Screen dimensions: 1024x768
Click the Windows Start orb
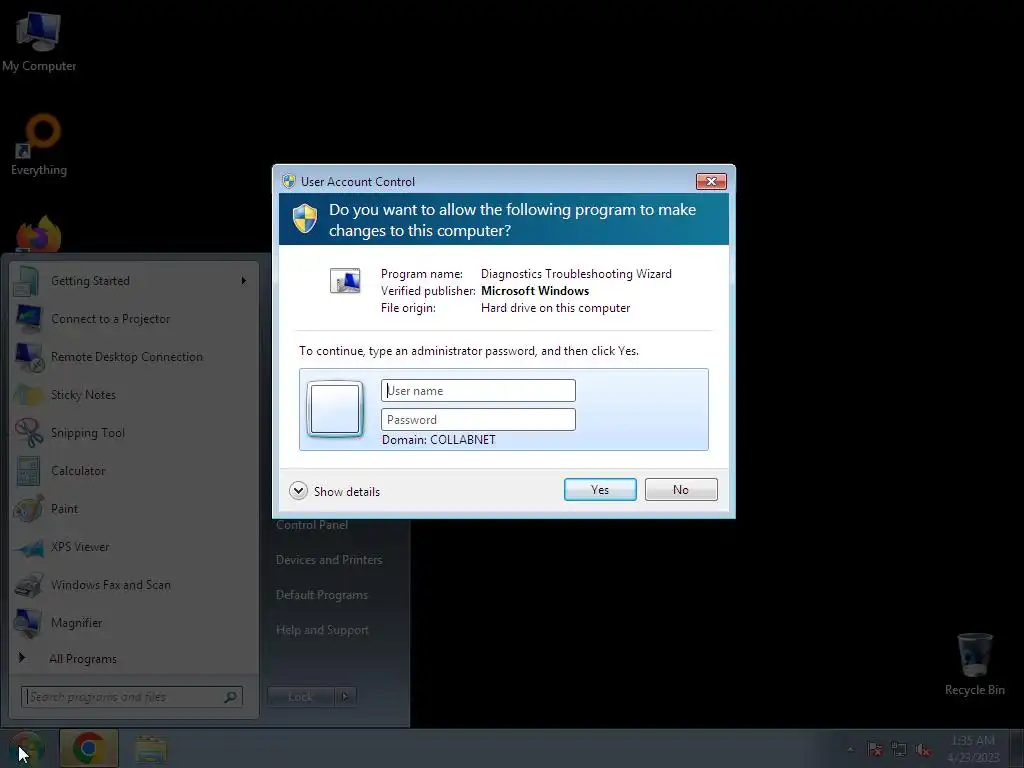26,748
